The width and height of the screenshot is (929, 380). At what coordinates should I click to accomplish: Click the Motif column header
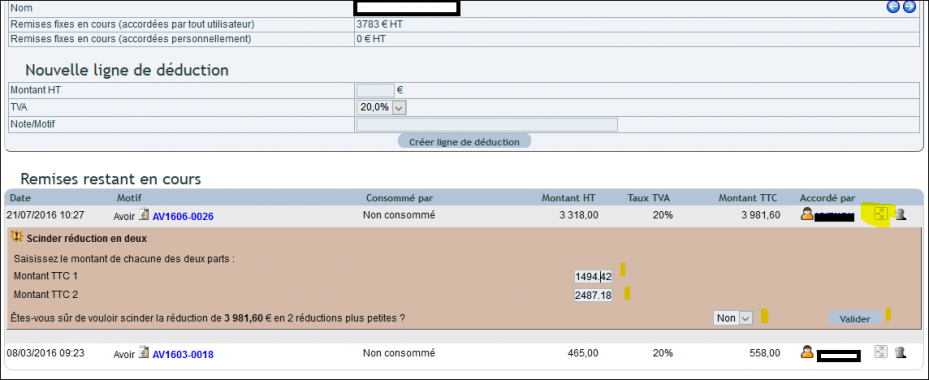click(x=130, y=197)
